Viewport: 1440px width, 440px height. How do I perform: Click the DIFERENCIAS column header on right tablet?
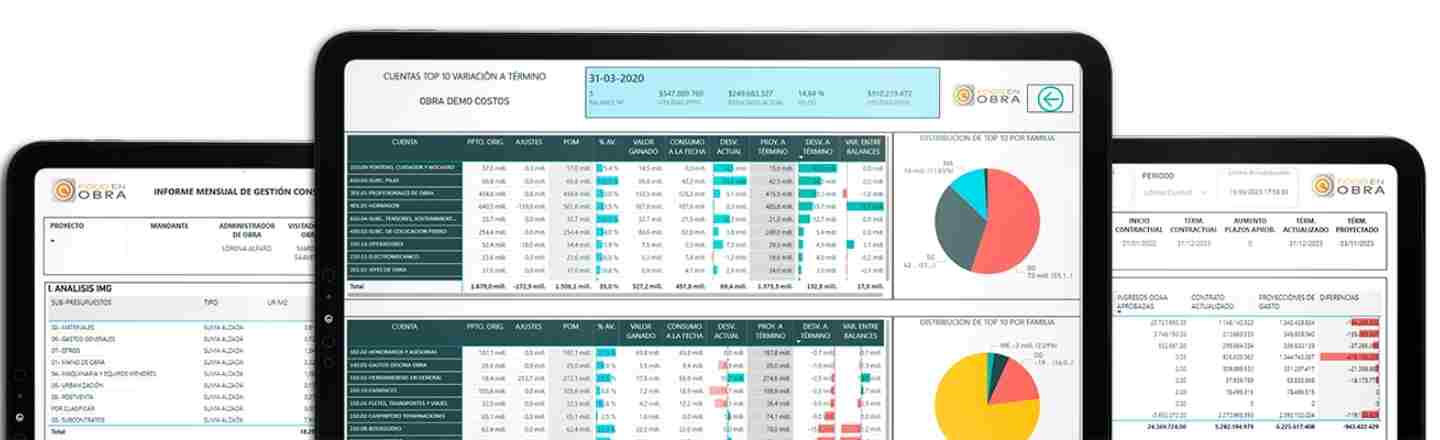[x=1339, y=297]
